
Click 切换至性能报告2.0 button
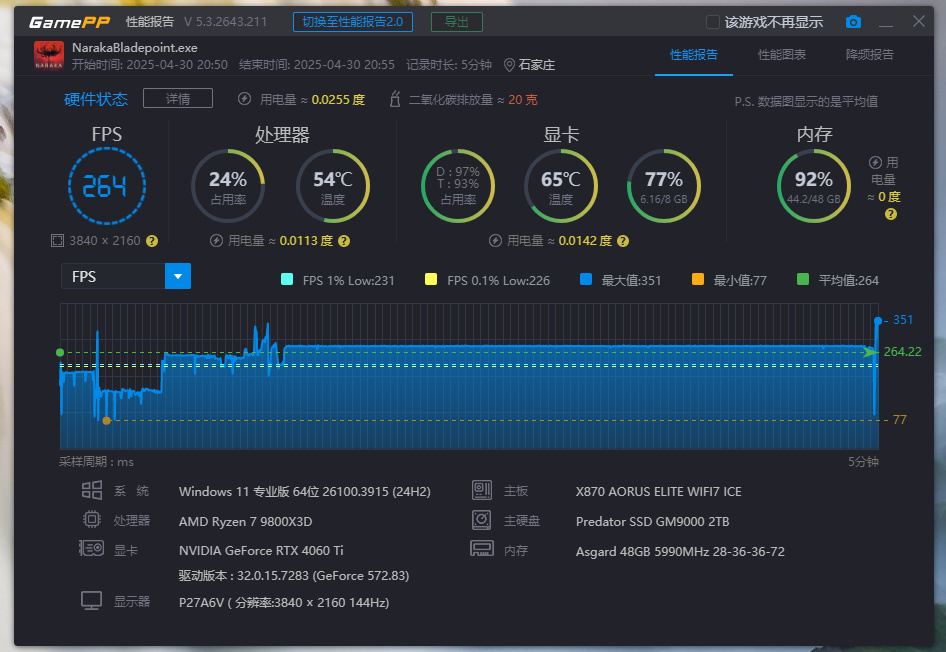353,22
